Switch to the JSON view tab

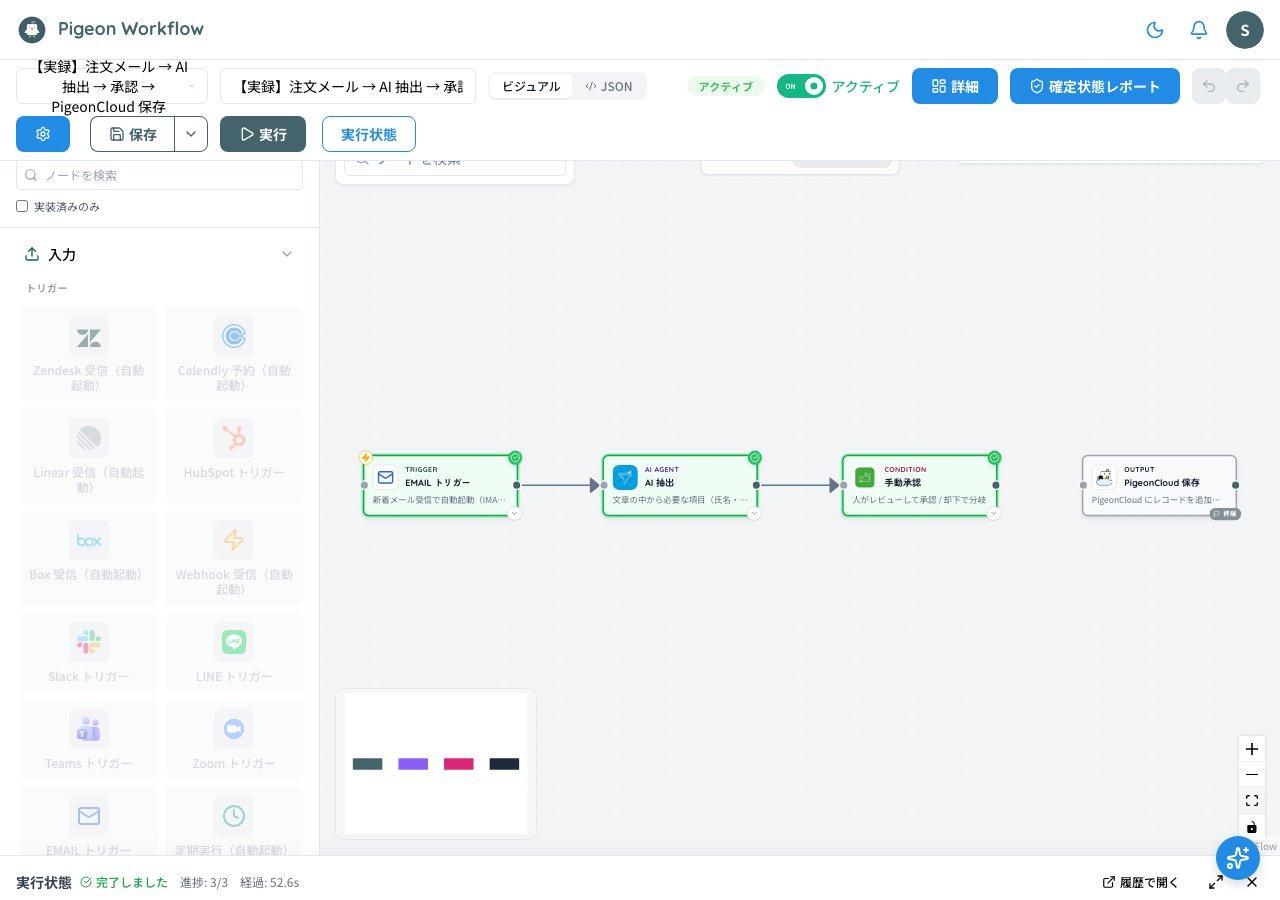609,86
